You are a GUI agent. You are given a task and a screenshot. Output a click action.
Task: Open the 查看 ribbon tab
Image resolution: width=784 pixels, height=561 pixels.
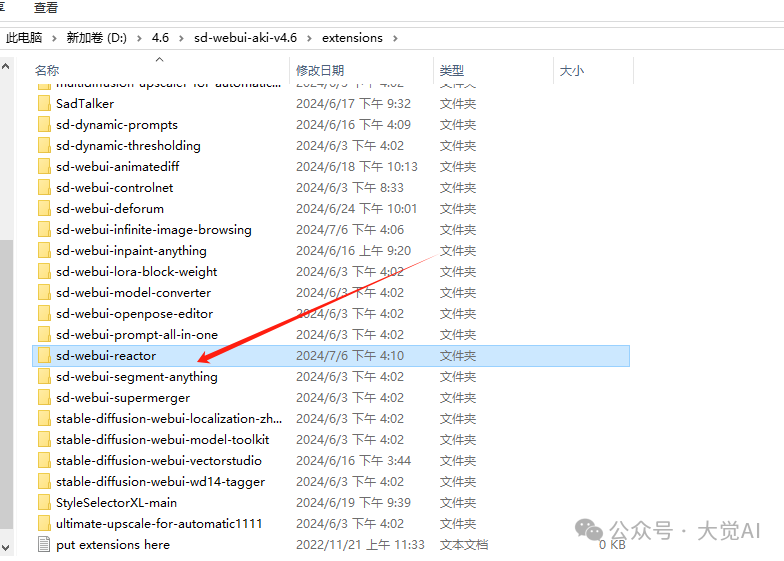tap(46, 8)
